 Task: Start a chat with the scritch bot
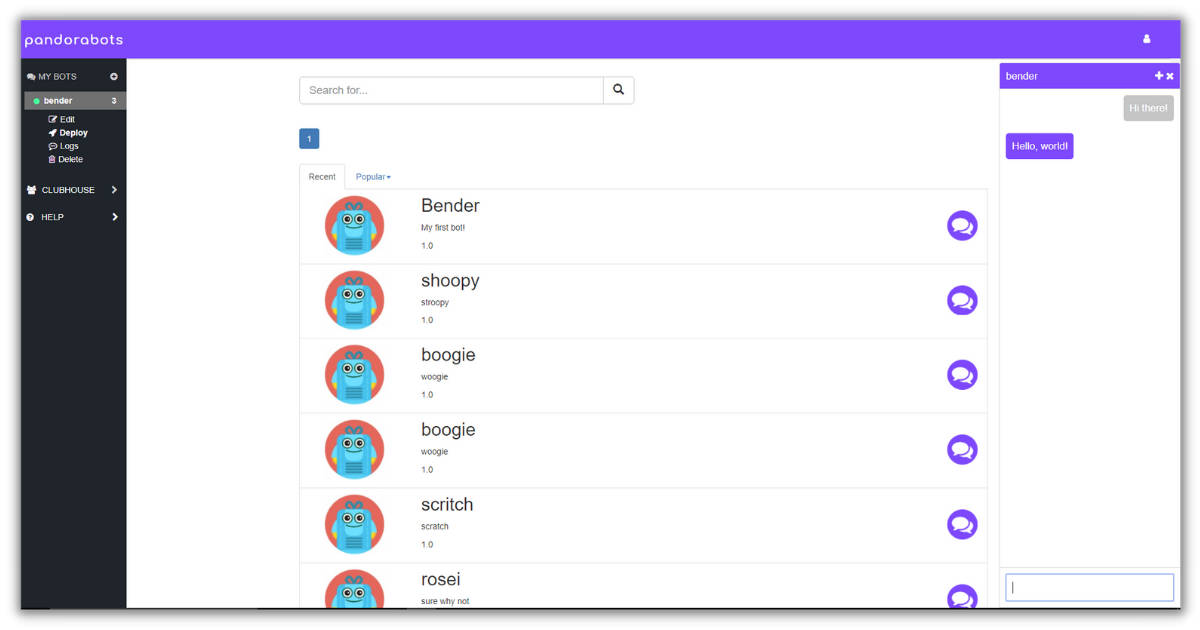click(x=962, y=524)
